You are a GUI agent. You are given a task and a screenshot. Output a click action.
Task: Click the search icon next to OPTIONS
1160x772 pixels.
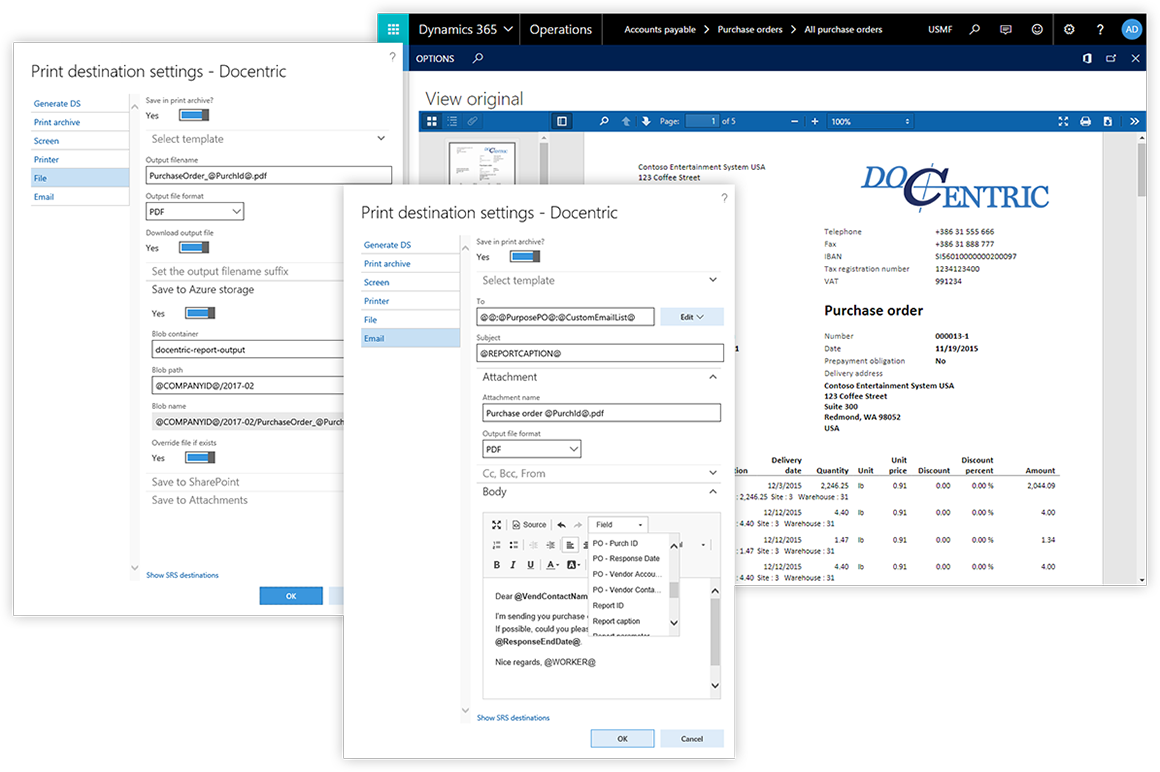point(478,58)
